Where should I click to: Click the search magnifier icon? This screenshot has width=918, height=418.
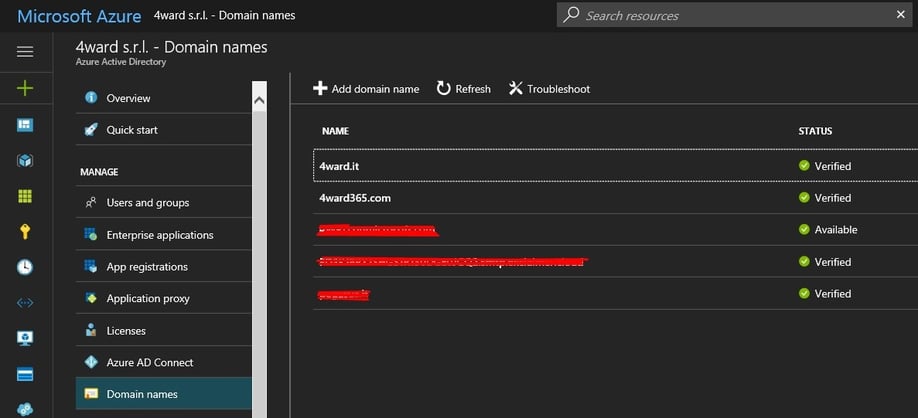click(x=571, y=15)
